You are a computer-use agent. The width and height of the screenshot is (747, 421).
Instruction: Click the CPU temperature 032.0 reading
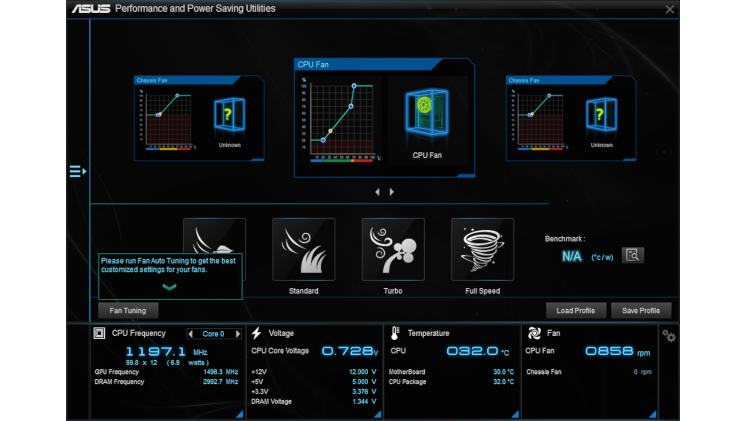pyautogui.click(x=477, y=351)
